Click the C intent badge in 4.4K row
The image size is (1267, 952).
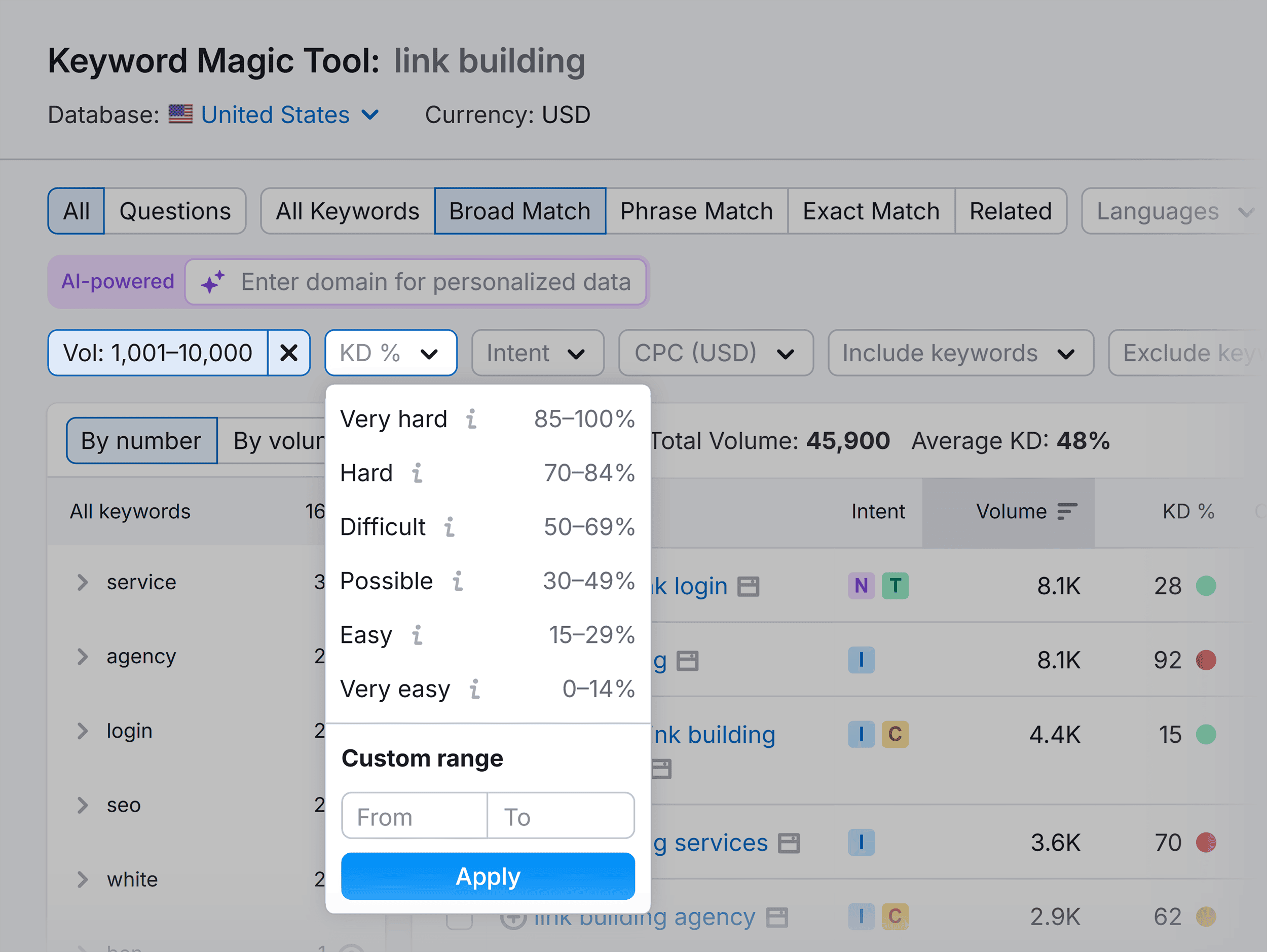(895, 735)
